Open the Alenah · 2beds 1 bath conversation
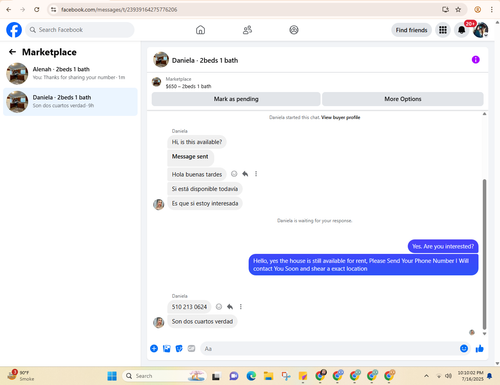500x385 pixels. (x=70, y=73)
